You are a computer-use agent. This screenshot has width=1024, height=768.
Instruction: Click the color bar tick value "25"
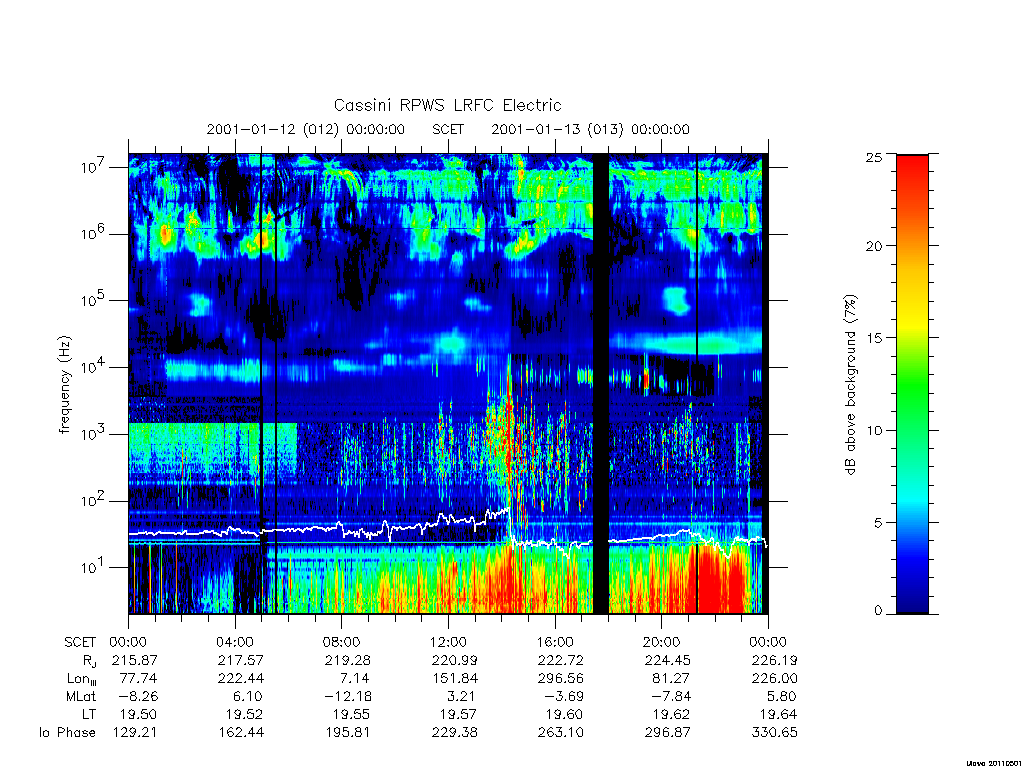874,157
